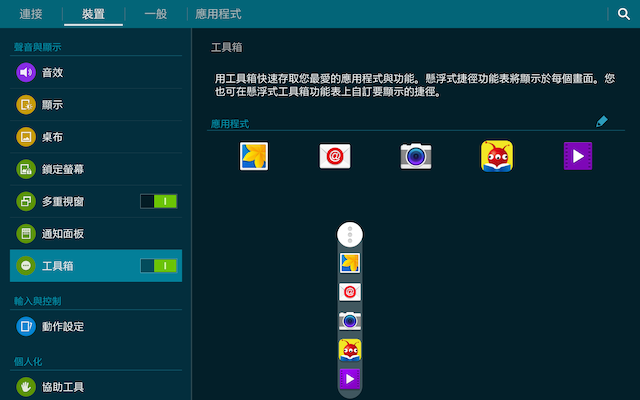Open the 多重視窗 settings label
640x400 pixels.
click(x=63, y=201)
